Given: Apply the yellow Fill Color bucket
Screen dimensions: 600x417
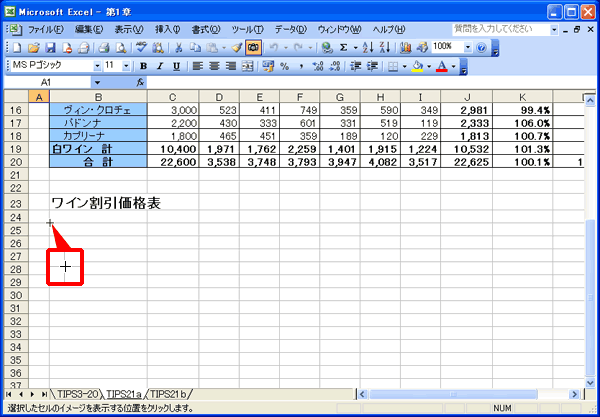Looking at the screenshot, I should pyautogui.click(x=417, y=67).
